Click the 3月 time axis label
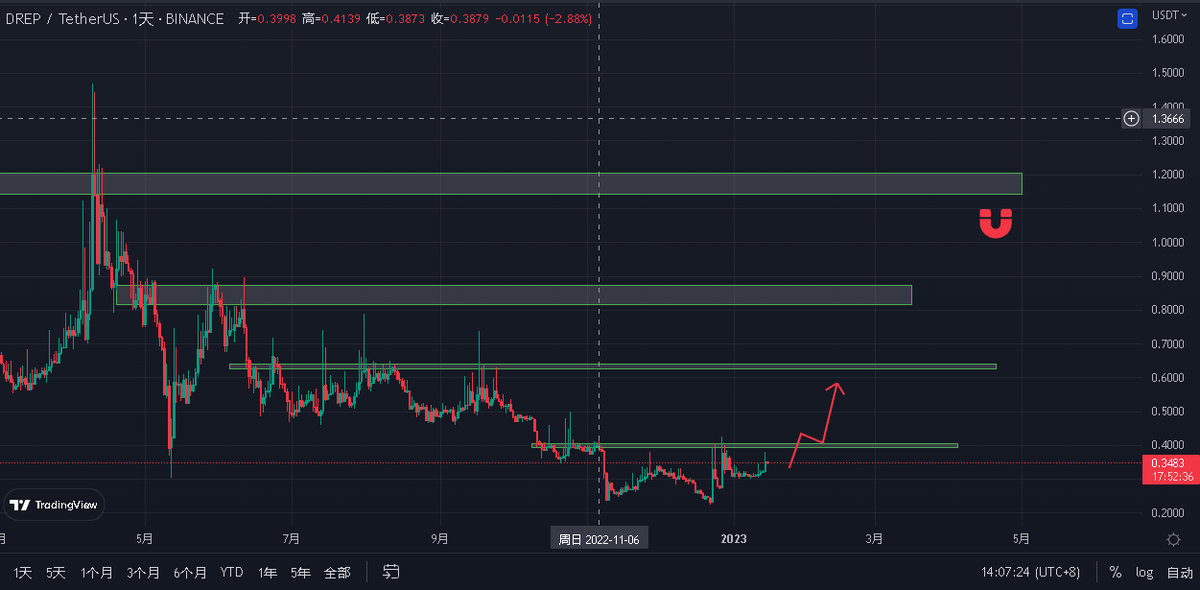This screenshot has width=1200, height=590. [874, 539]
